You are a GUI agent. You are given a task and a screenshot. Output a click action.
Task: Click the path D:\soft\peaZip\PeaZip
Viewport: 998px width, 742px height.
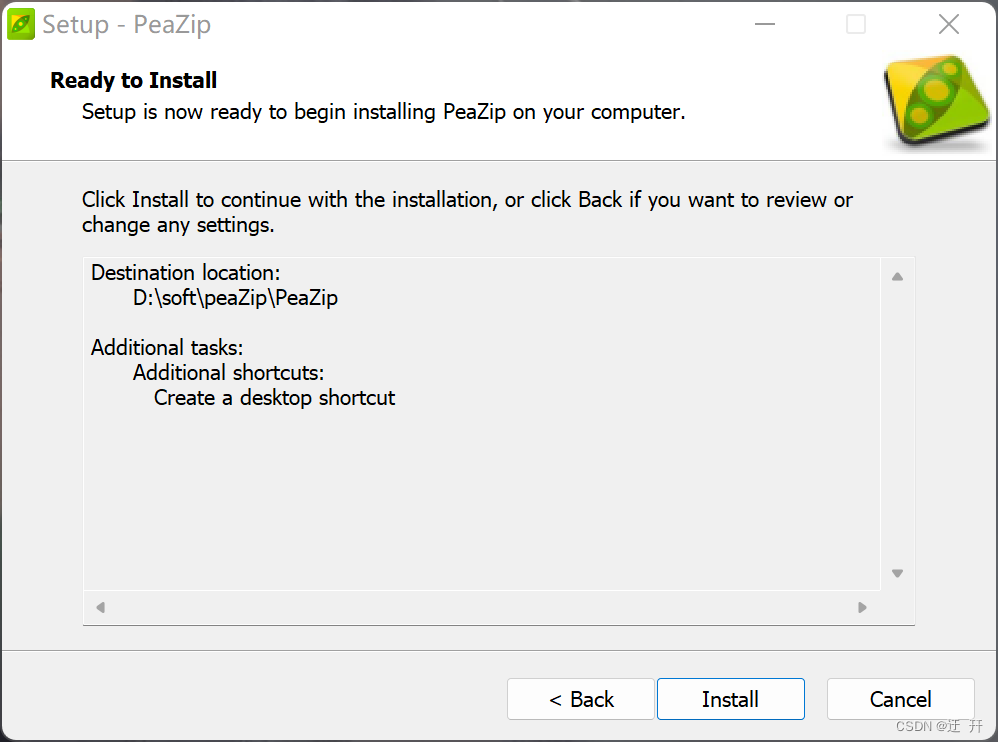click(235, 298)
